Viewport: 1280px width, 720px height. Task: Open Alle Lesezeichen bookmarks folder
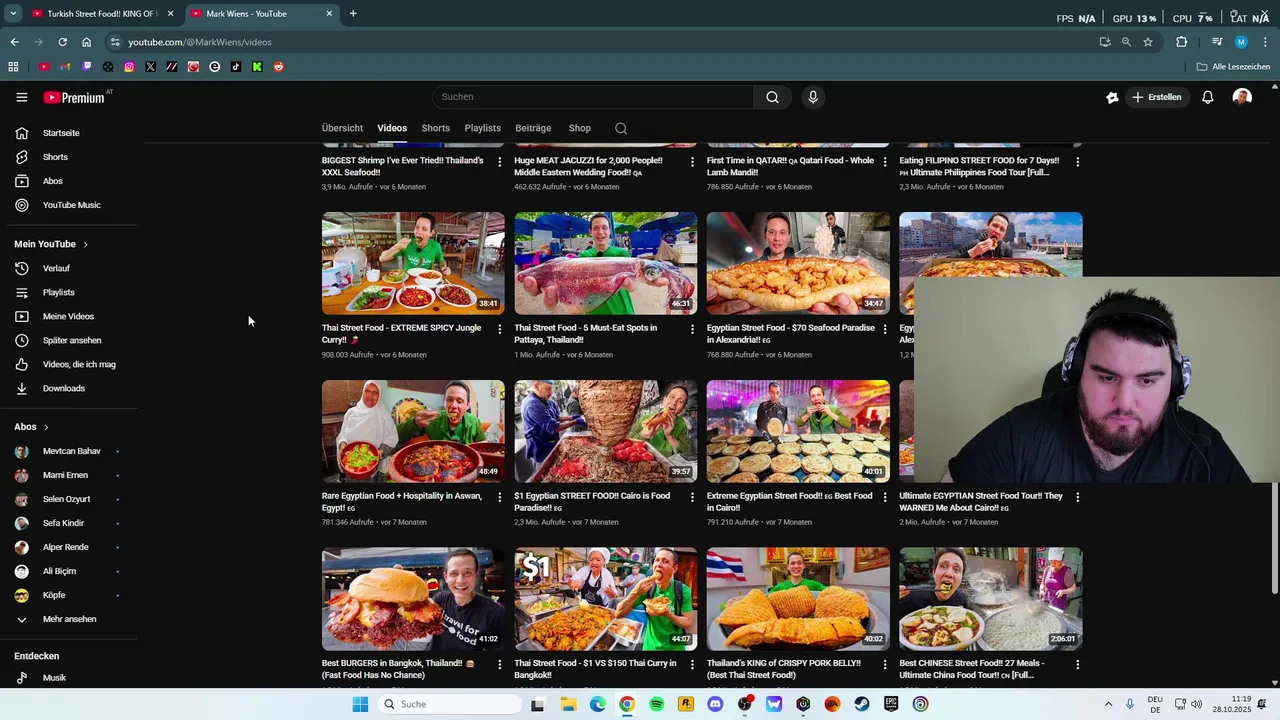(x=1233, y=67)
